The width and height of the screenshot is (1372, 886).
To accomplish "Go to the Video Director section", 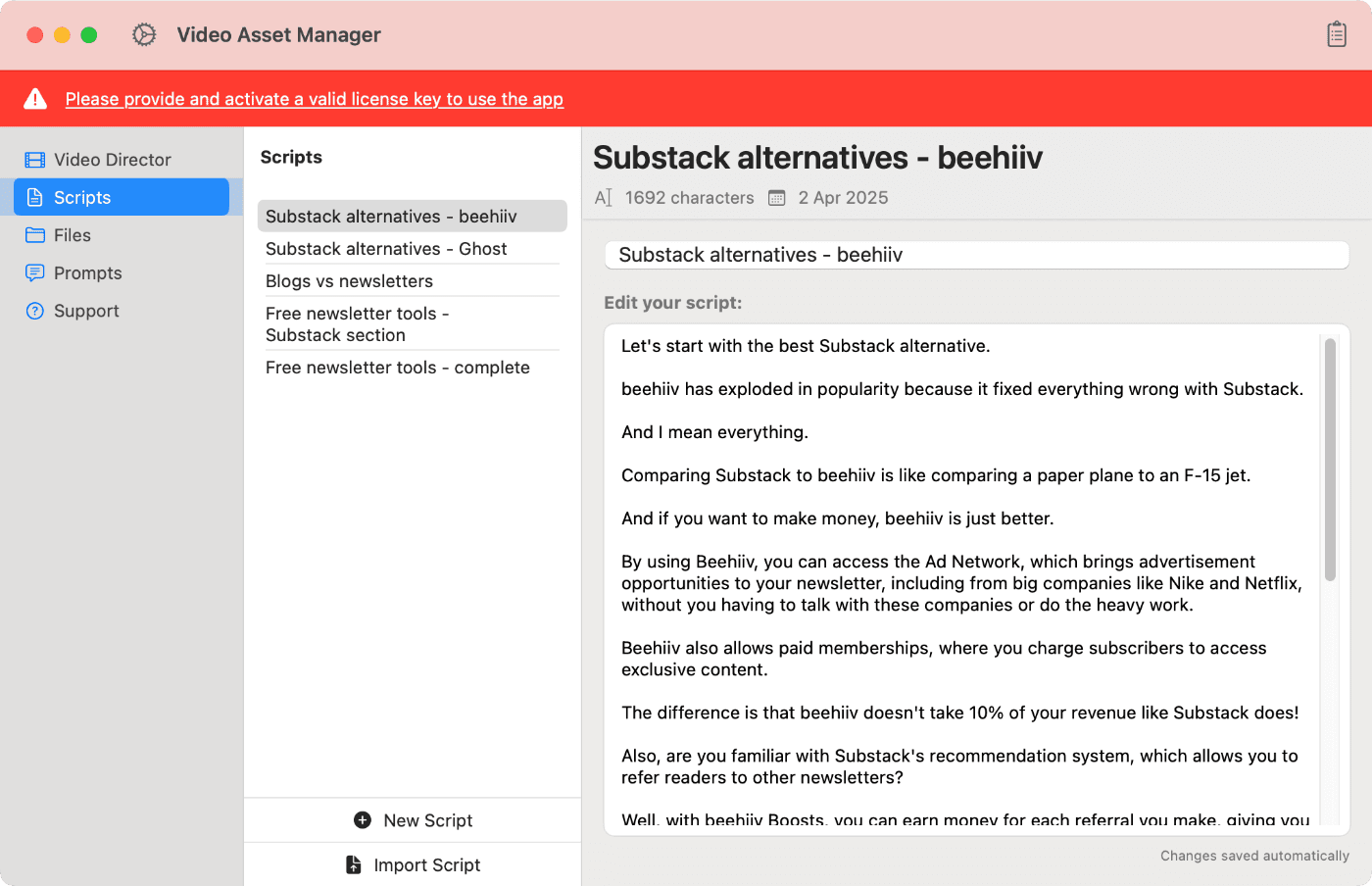I will pyautogui.click(x=112, y=160).
